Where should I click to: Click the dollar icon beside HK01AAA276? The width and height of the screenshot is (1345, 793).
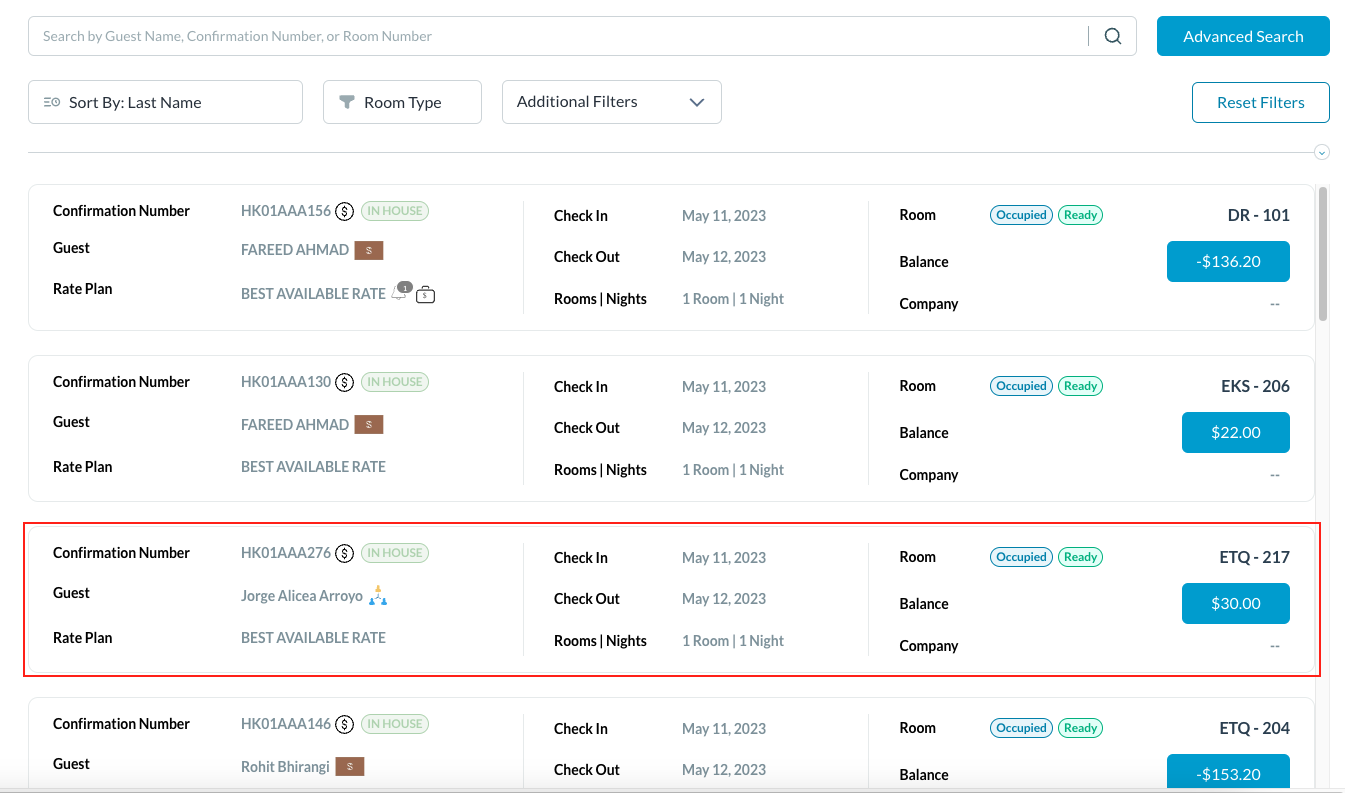345,553
